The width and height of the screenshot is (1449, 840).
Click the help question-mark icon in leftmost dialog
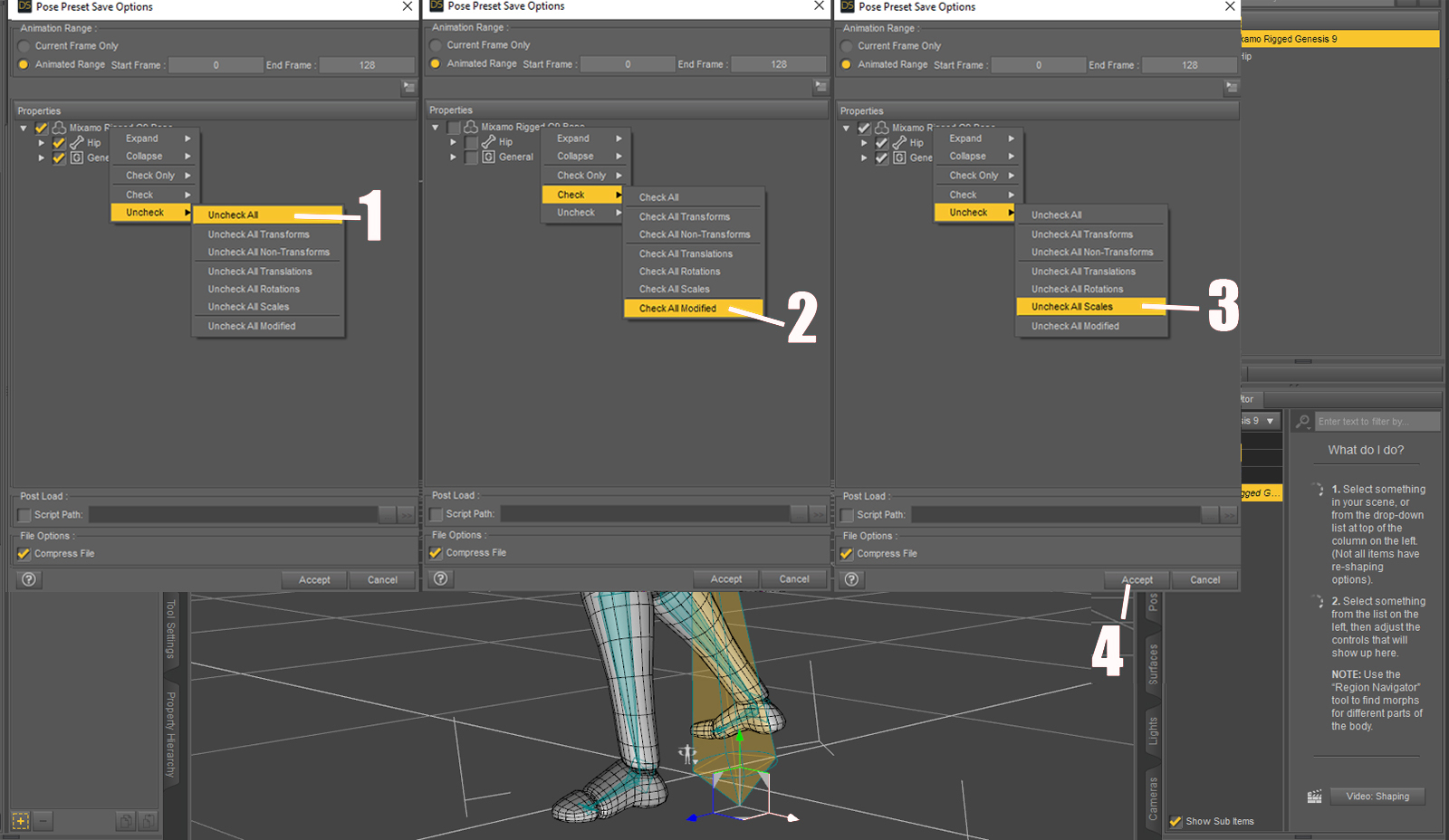(x=29, y=579)
